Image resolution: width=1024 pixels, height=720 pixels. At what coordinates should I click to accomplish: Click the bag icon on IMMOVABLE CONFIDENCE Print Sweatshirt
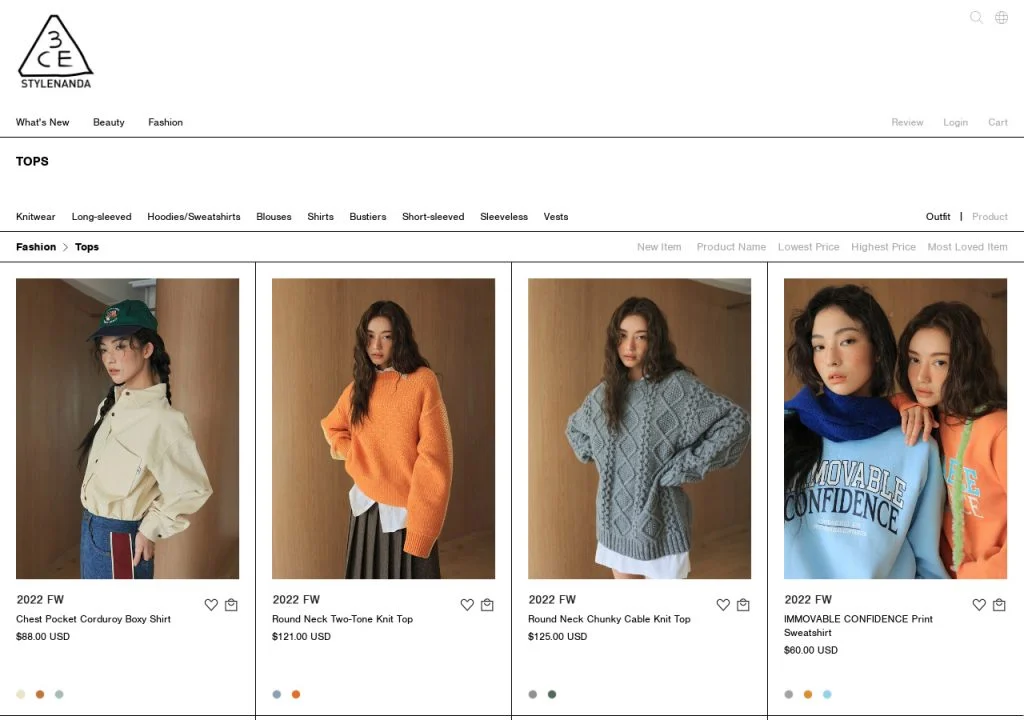[x=999, y=604]
